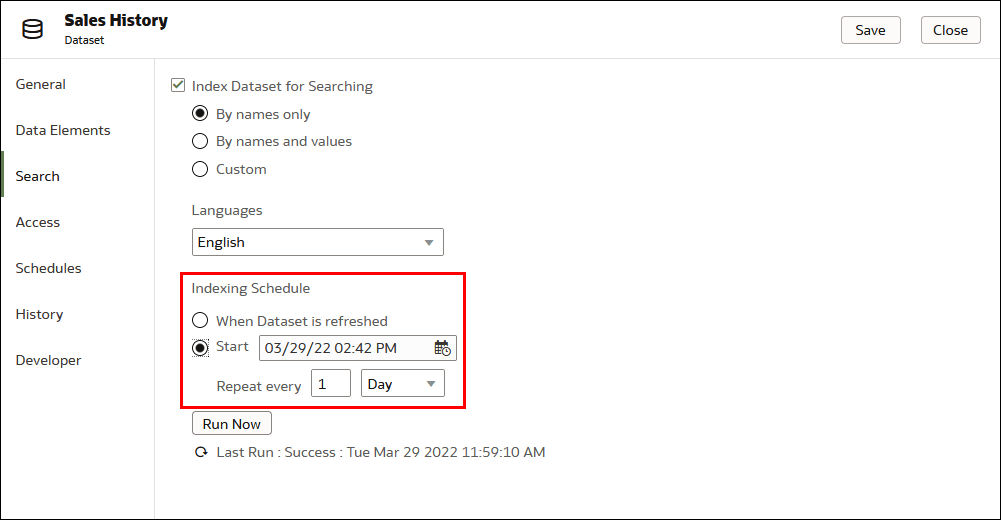The width and height of the screenshot is (1001, 520).
Task: Open the Languages English dropdown
Action: (318, 242)
